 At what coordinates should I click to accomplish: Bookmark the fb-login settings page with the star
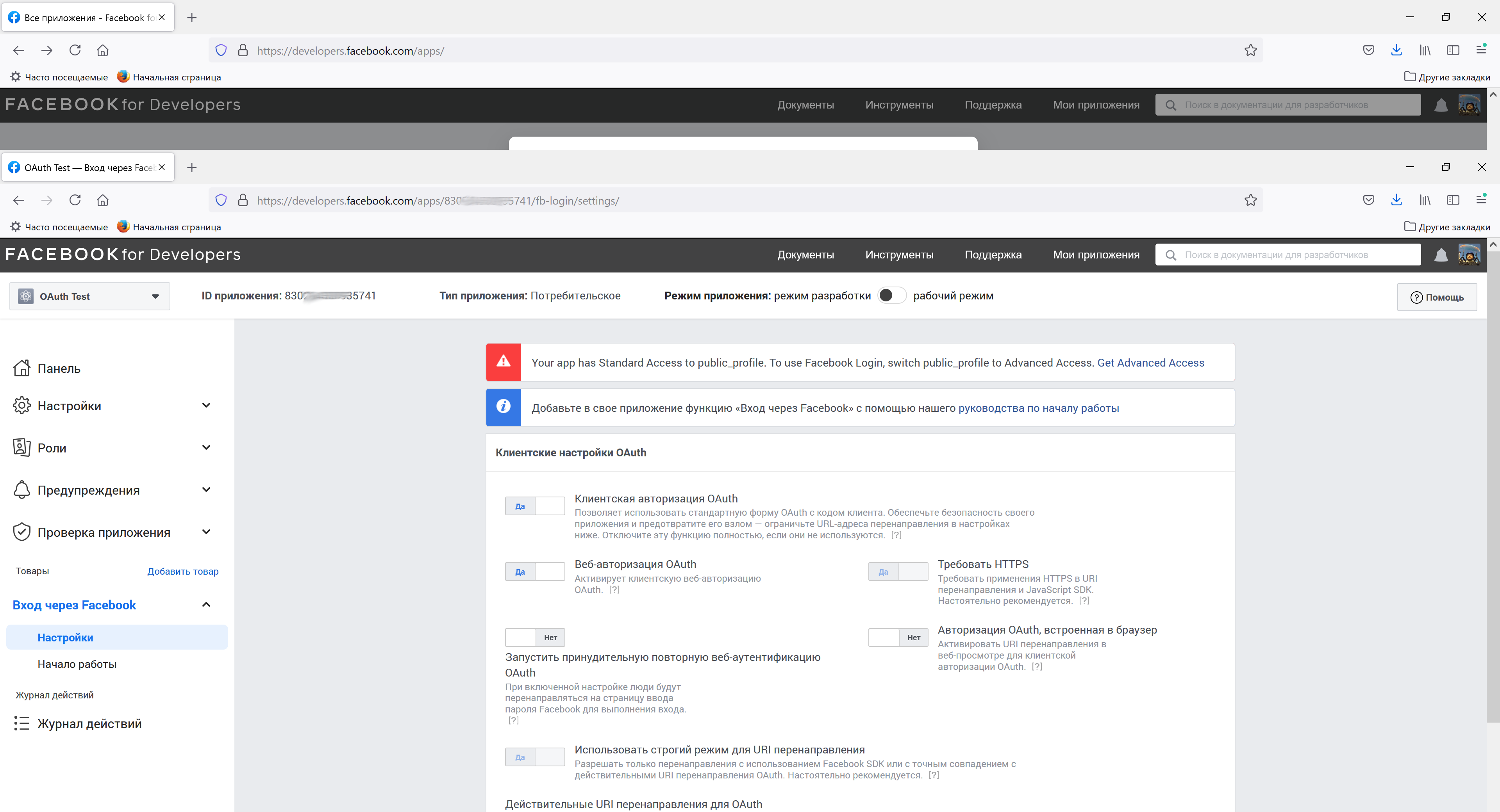pos(1250,201)
